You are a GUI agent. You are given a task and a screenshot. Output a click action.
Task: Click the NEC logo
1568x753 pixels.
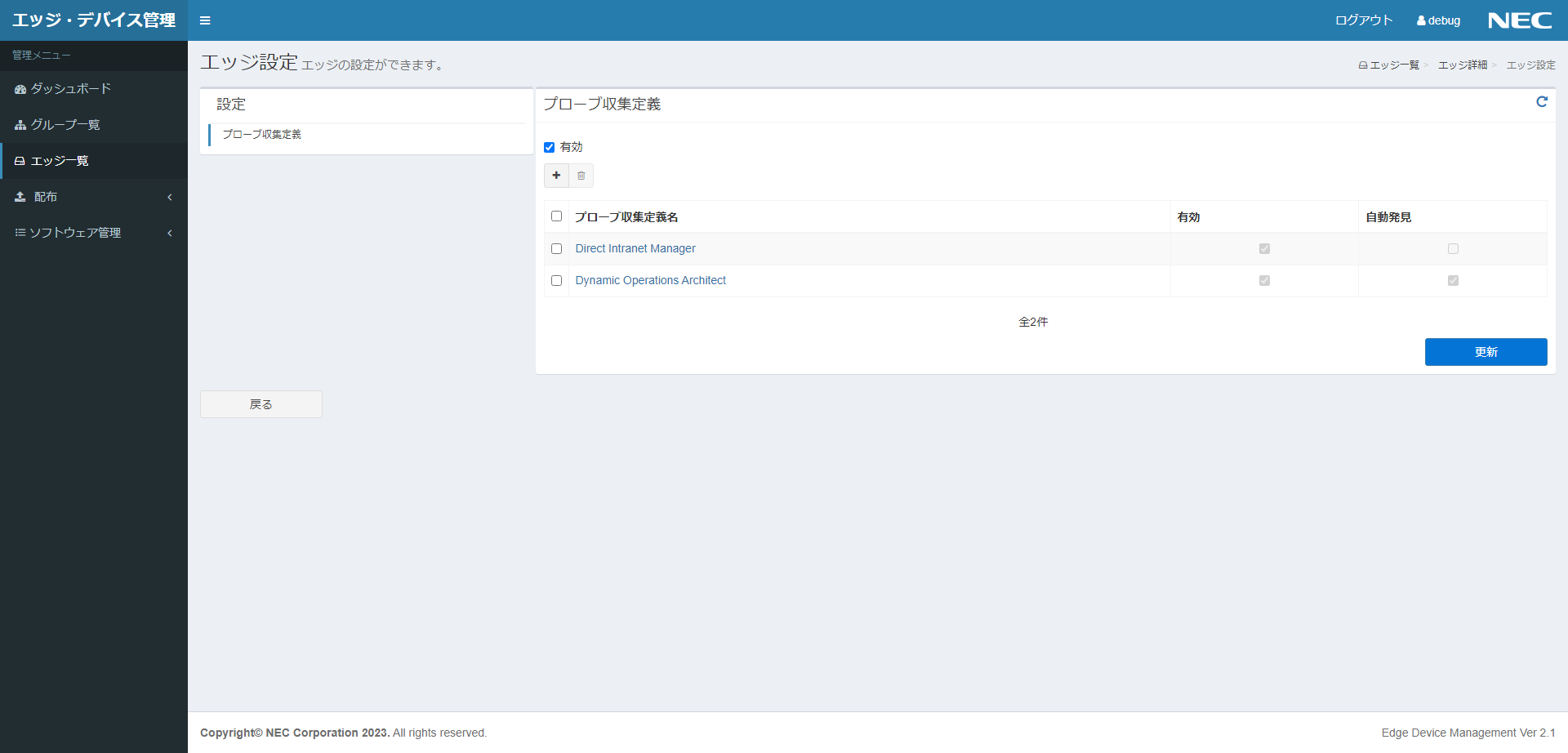(1519, 20)
